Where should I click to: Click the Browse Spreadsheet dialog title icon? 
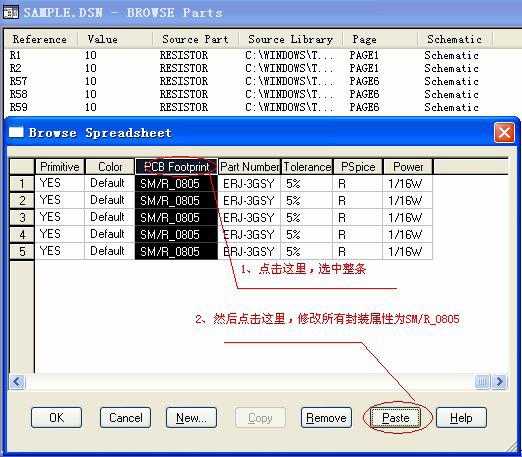[x=16, y=132]
